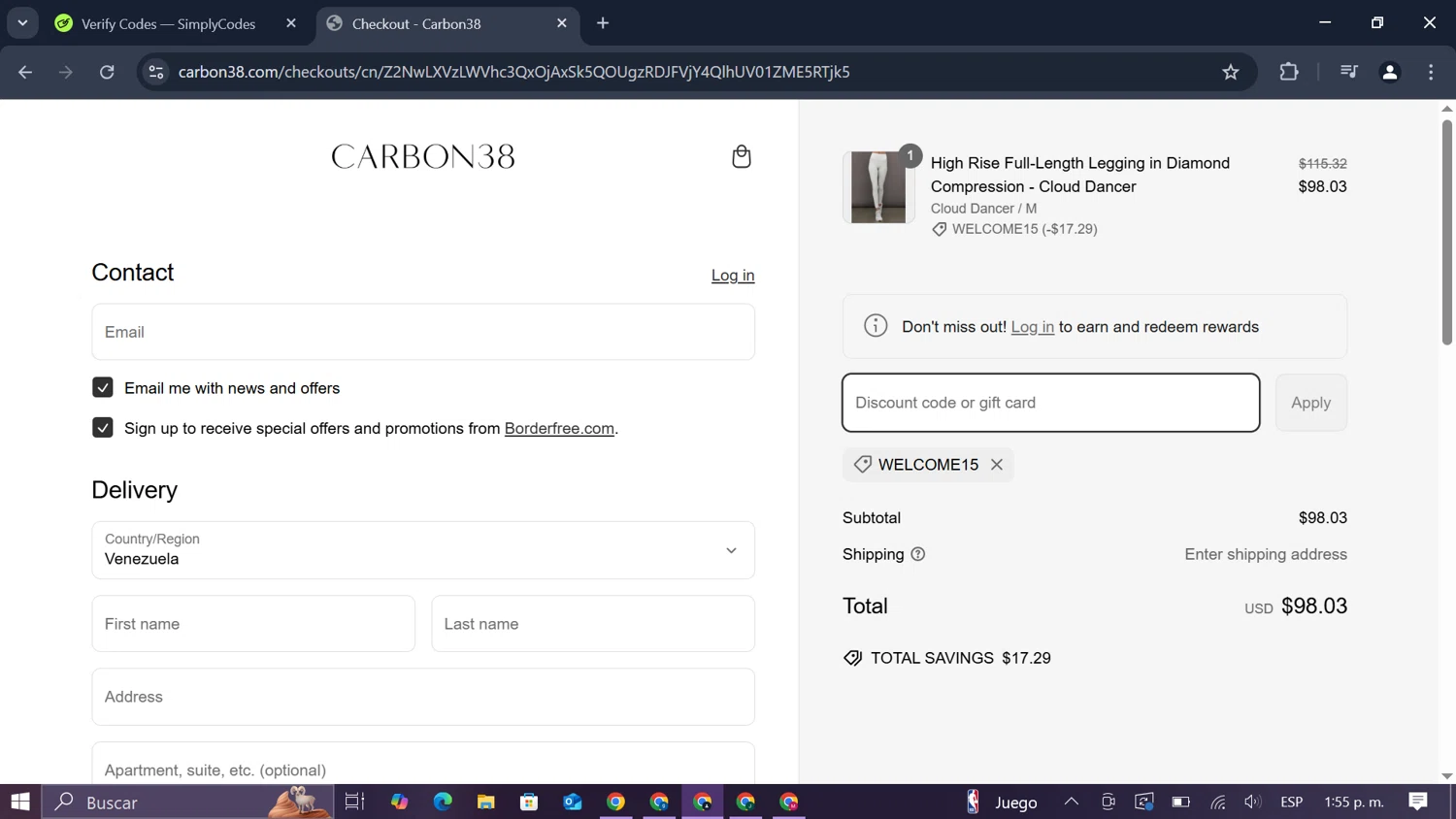Click the taskbar Buscar search box
The image size is (1456, 819).
pos(187,802)
